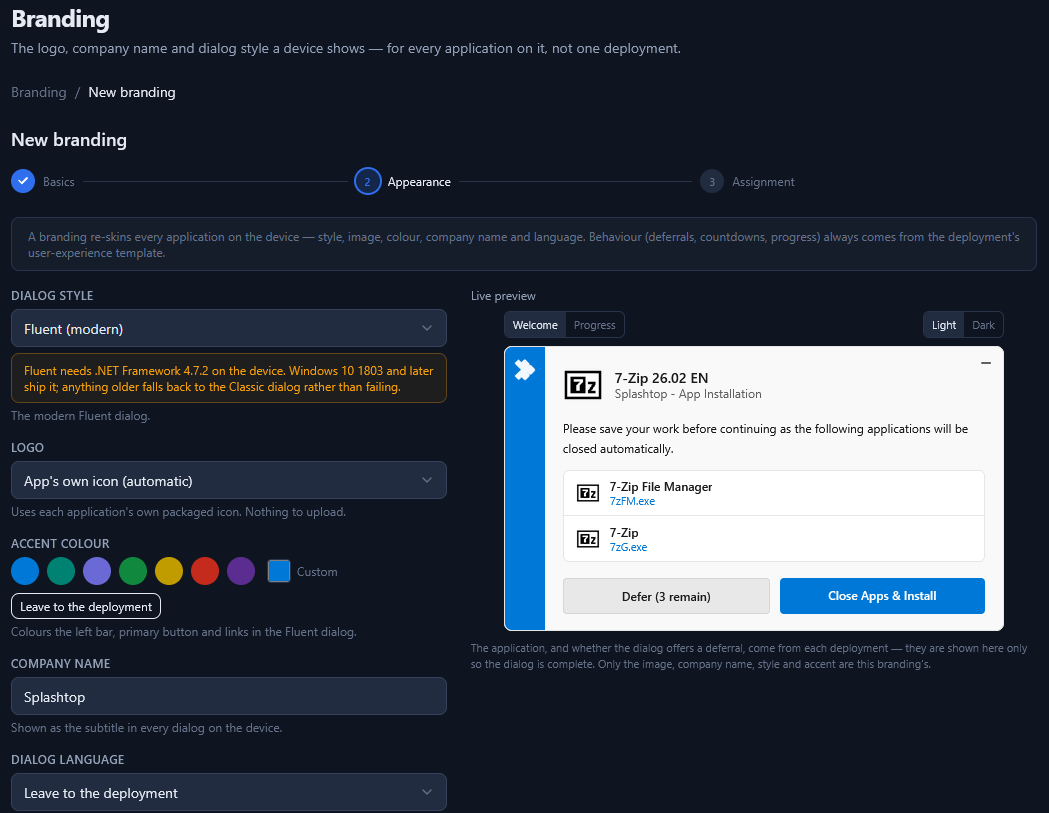This screenshot has height=813, width=1049.
Task: Click the Company Name input field
Action: [229, 696]
